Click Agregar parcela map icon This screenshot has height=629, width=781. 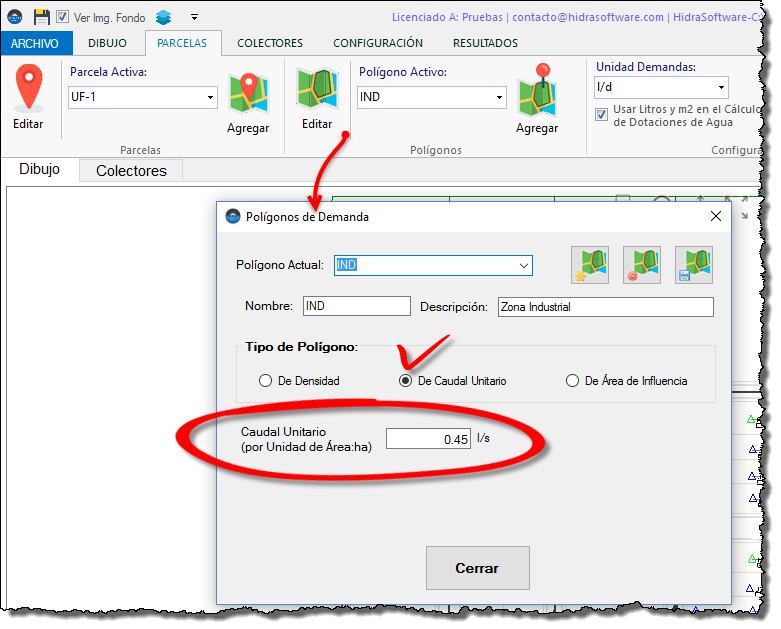click(248, 94)
